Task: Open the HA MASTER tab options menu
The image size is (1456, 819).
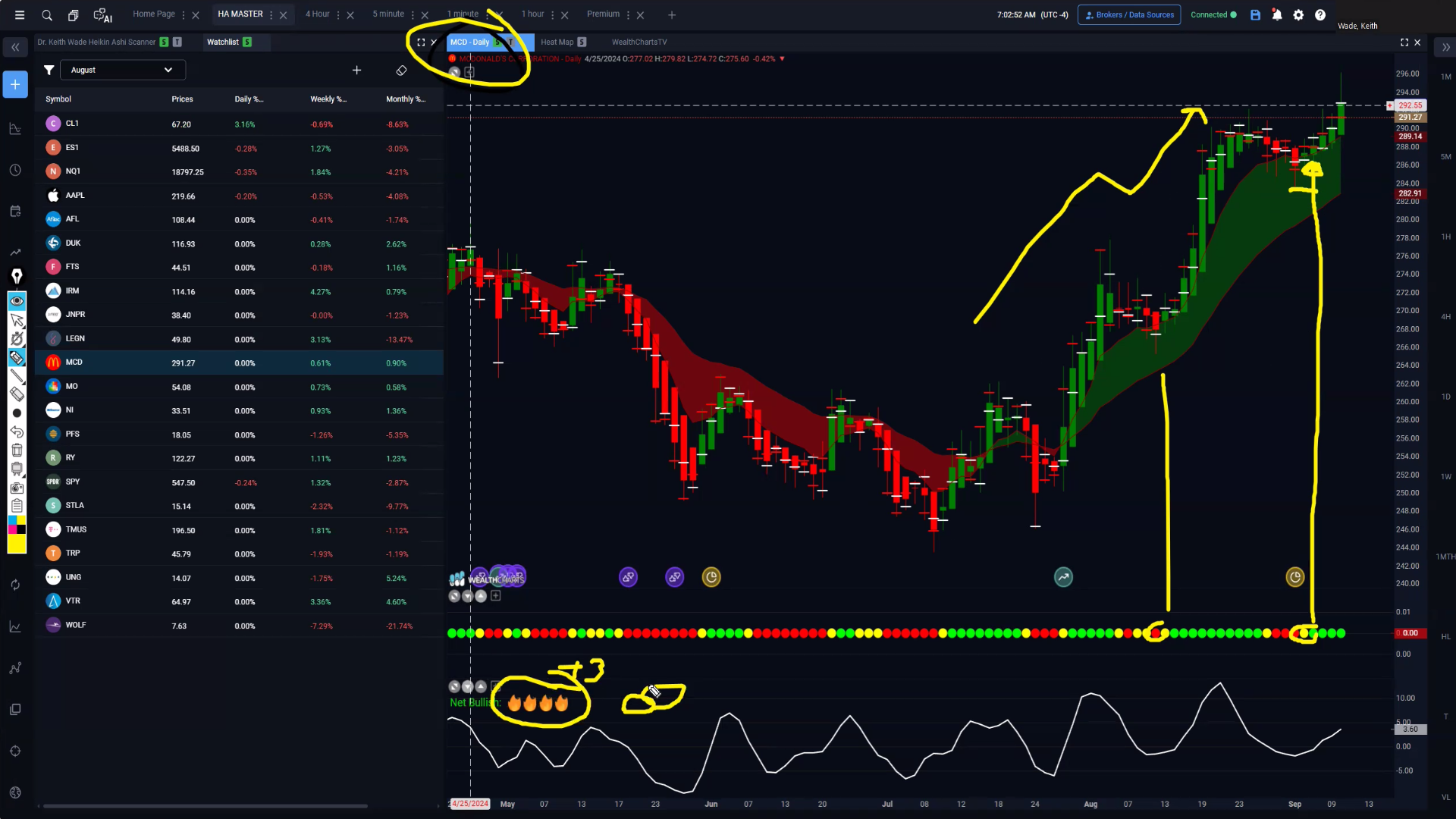Action: (271, 14)
